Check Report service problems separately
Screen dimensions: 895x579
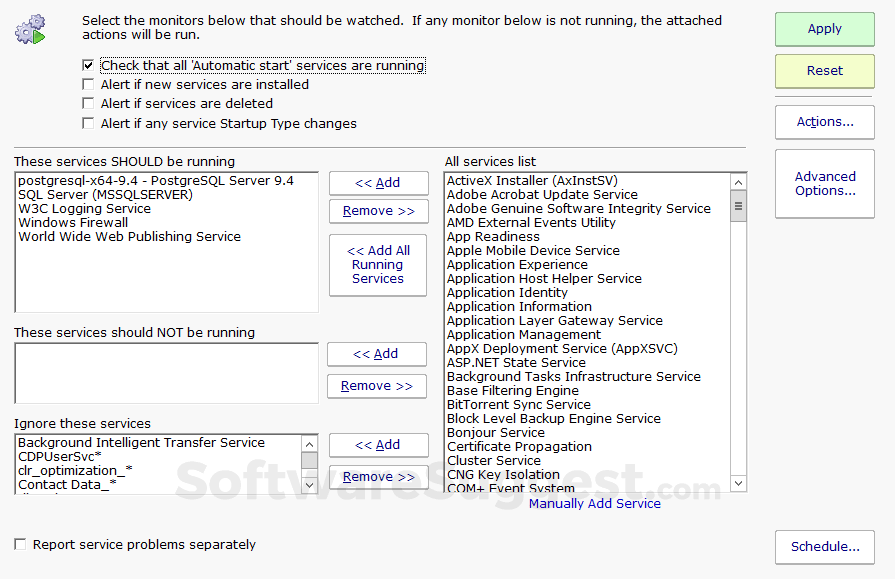coord(19,544)
